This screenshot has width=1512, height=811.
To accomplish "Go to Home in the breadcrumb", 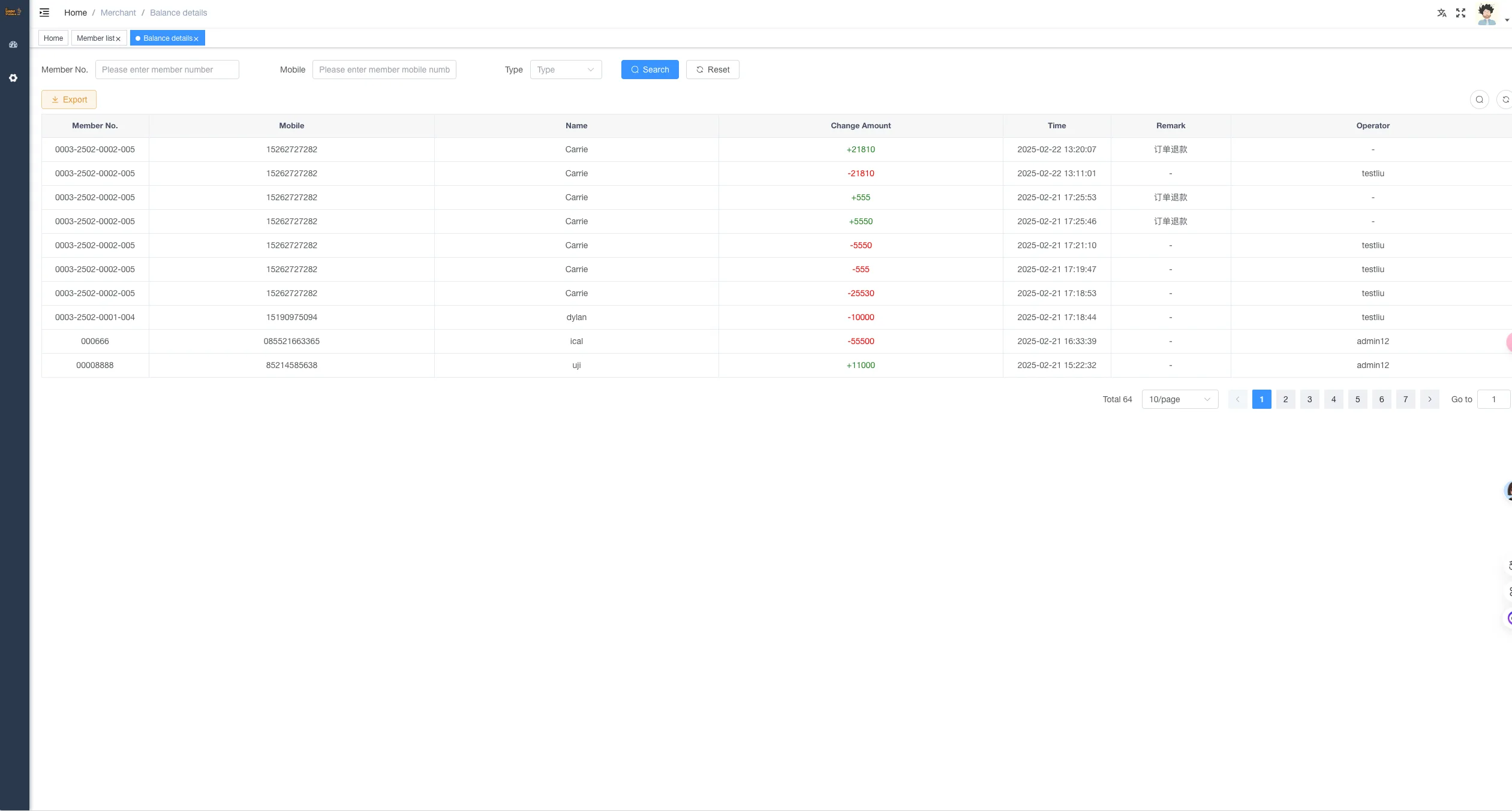I will pyautogui.click(x=76, y=13).
